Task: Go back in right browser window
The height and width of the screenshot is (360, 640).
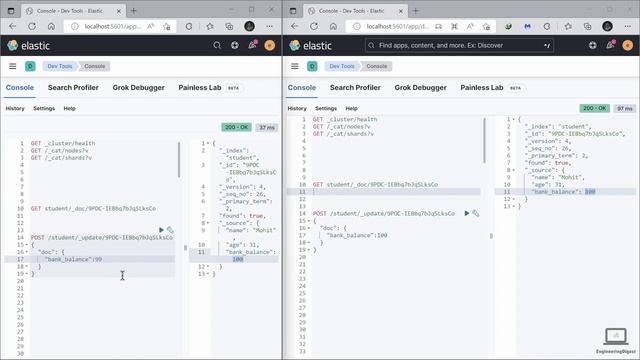Action: pyautogui.click(x=295, y=26)
